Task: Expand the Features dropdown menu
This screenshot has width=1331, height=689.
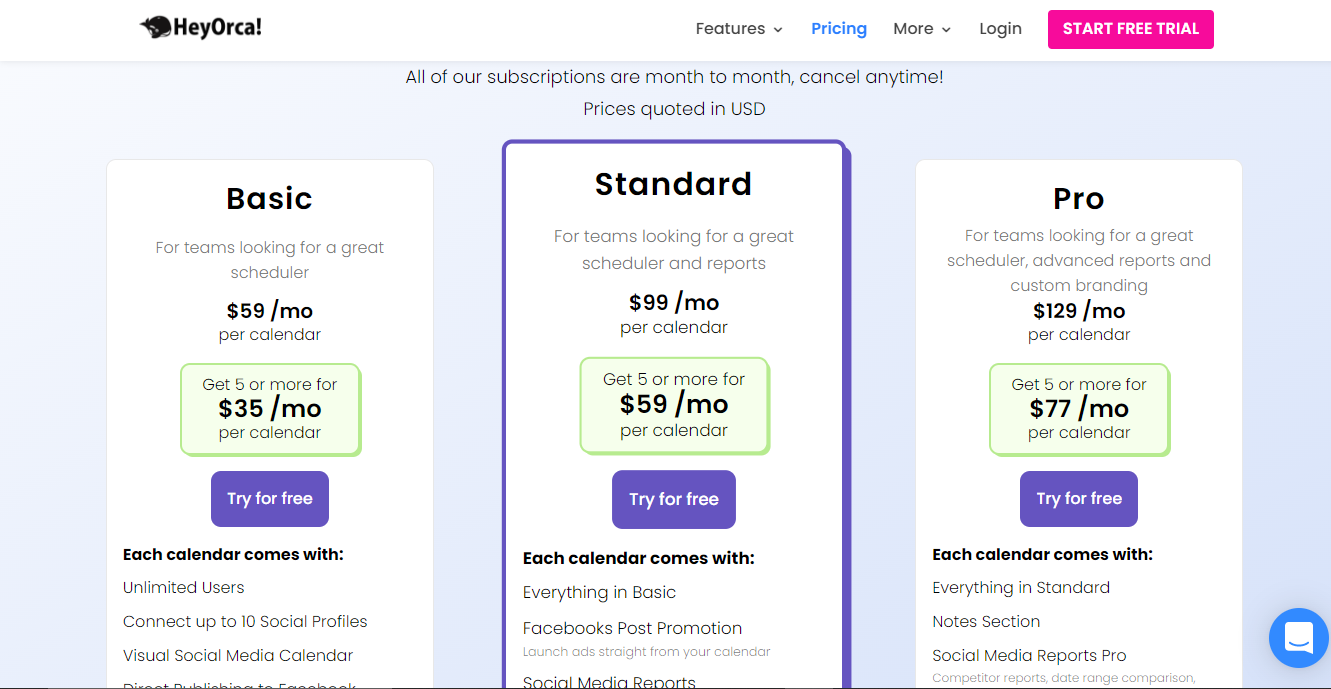Action: pos(739,29)
